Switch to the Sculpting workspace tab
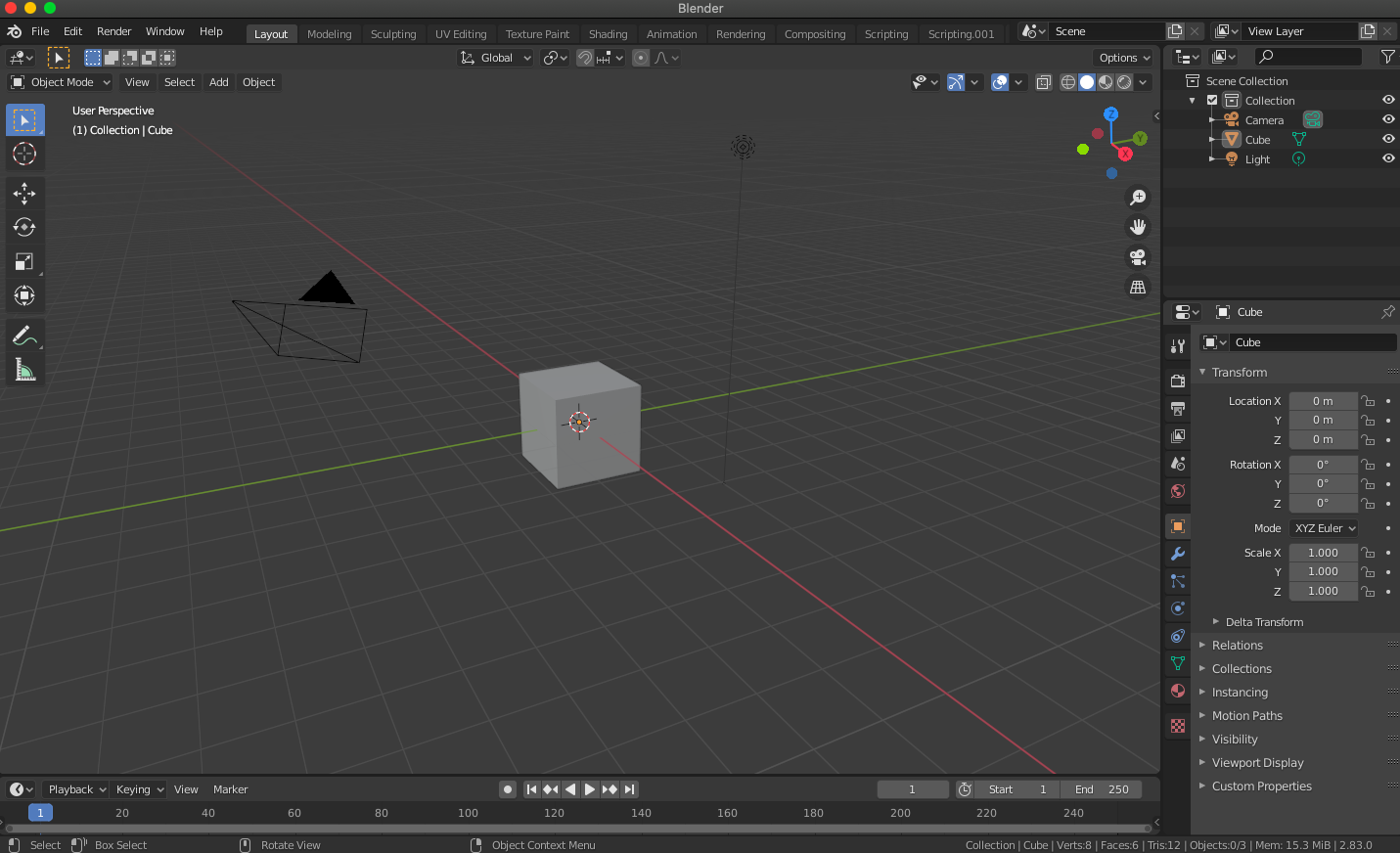Viewport: 1400px width, 853px height. [x=393, y=33]
